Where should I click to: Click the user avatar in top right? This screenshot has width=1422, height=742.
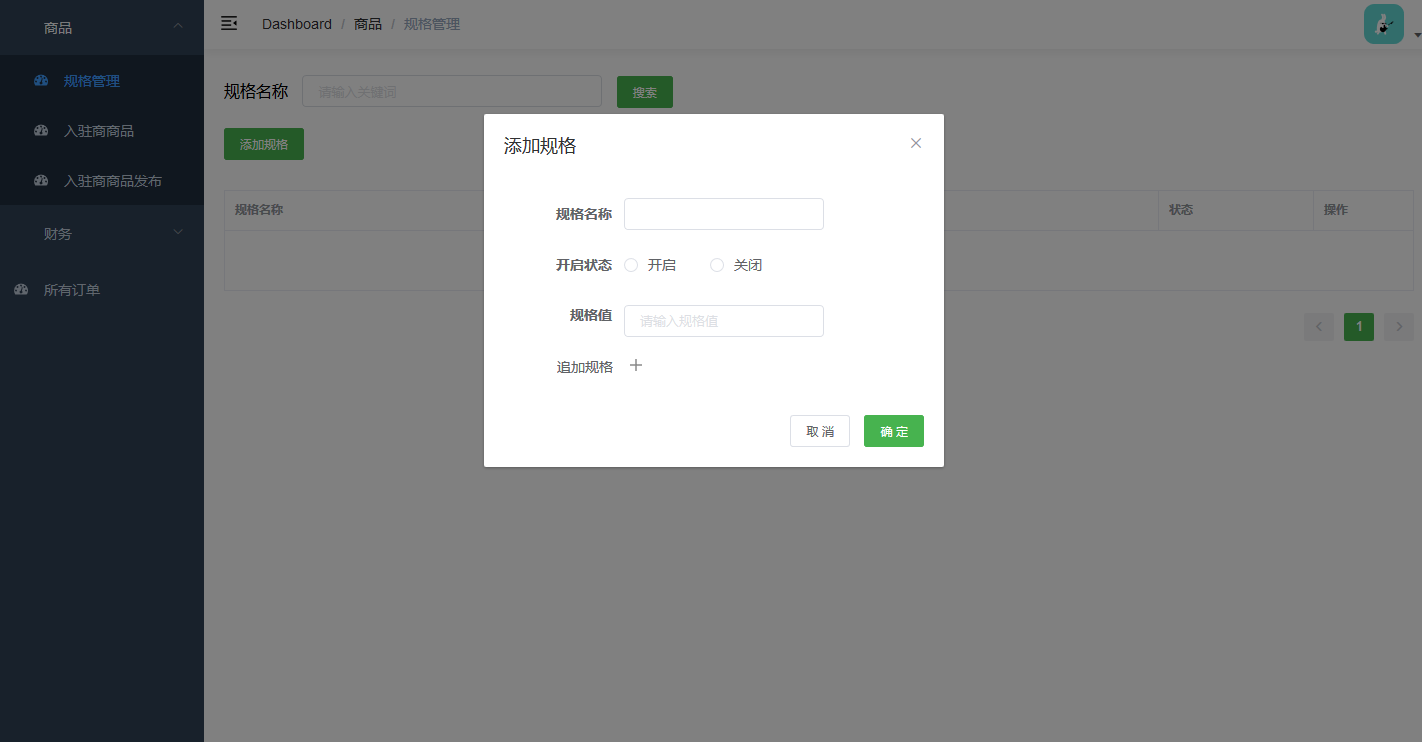click(x=1383, y=24)
